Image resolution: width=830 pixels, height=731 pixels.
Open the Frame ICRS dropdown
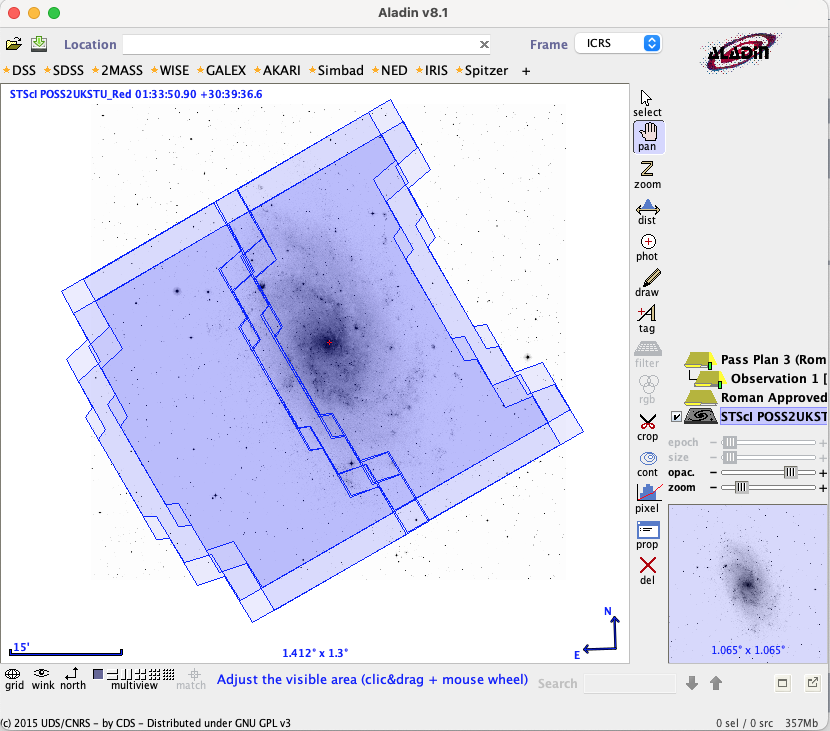tap(618, 43)
